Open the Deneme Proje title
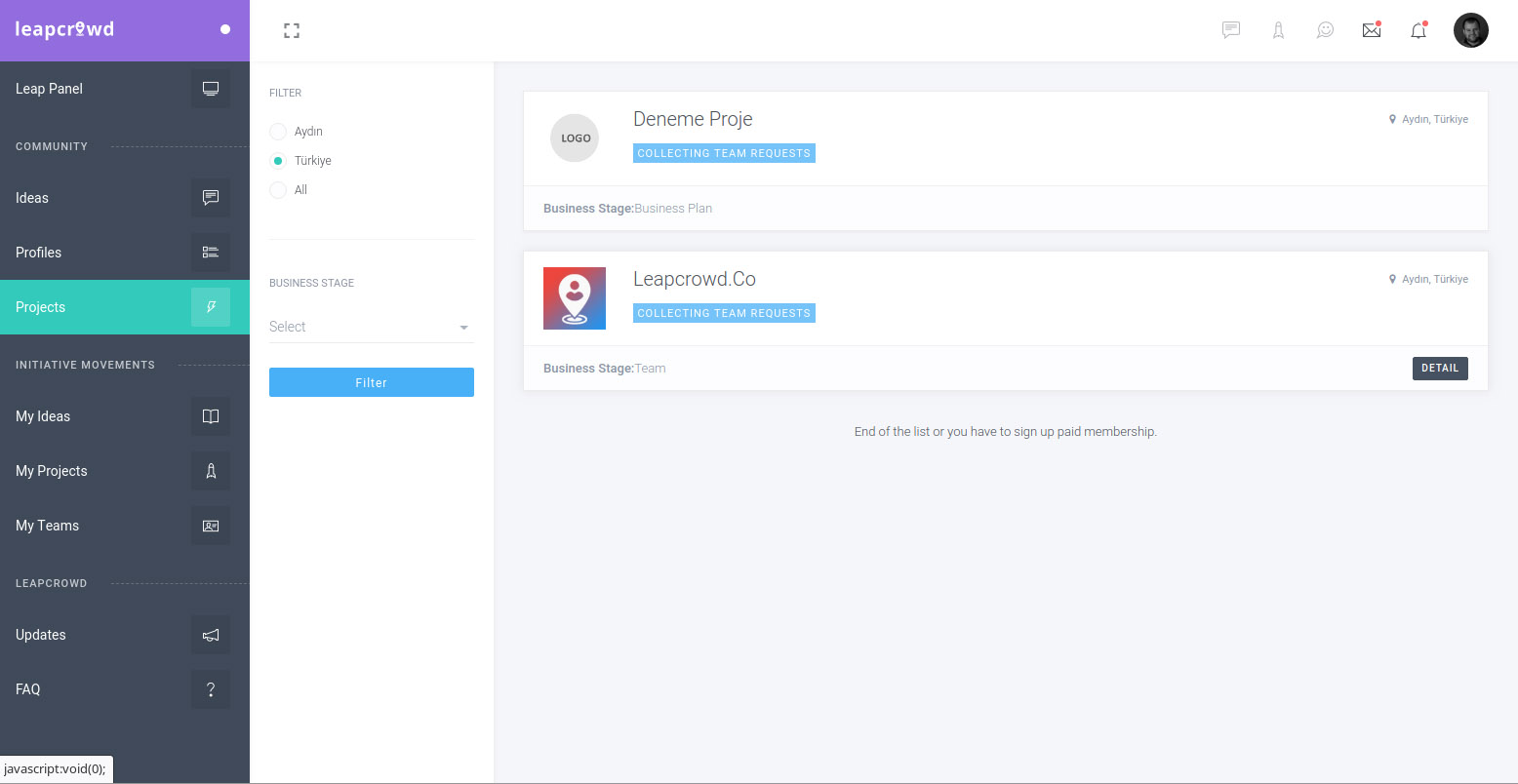The height and width of the screenshot is (784, 1518). click(x=693, y=119)
